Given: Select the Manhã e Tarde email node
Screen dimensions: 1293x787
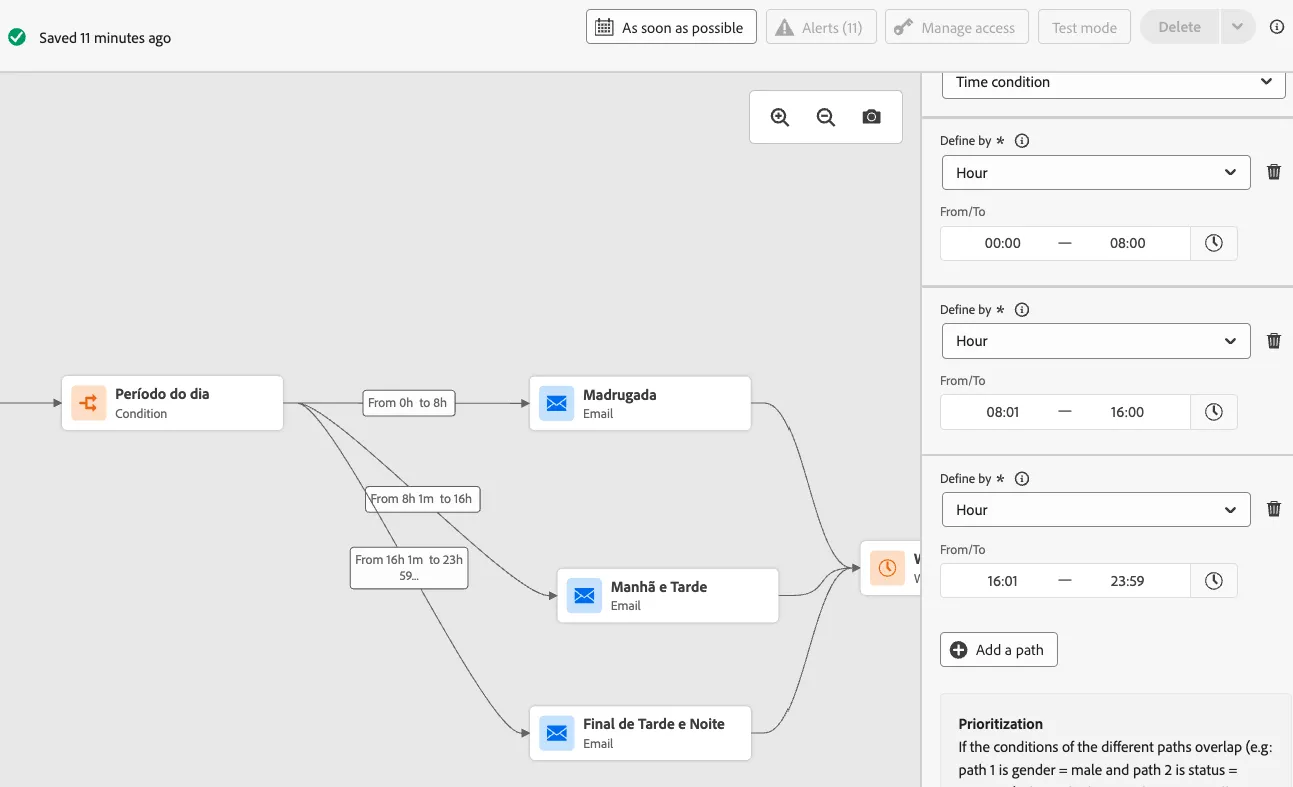Looking at the screenshot, I should point(668,595).
